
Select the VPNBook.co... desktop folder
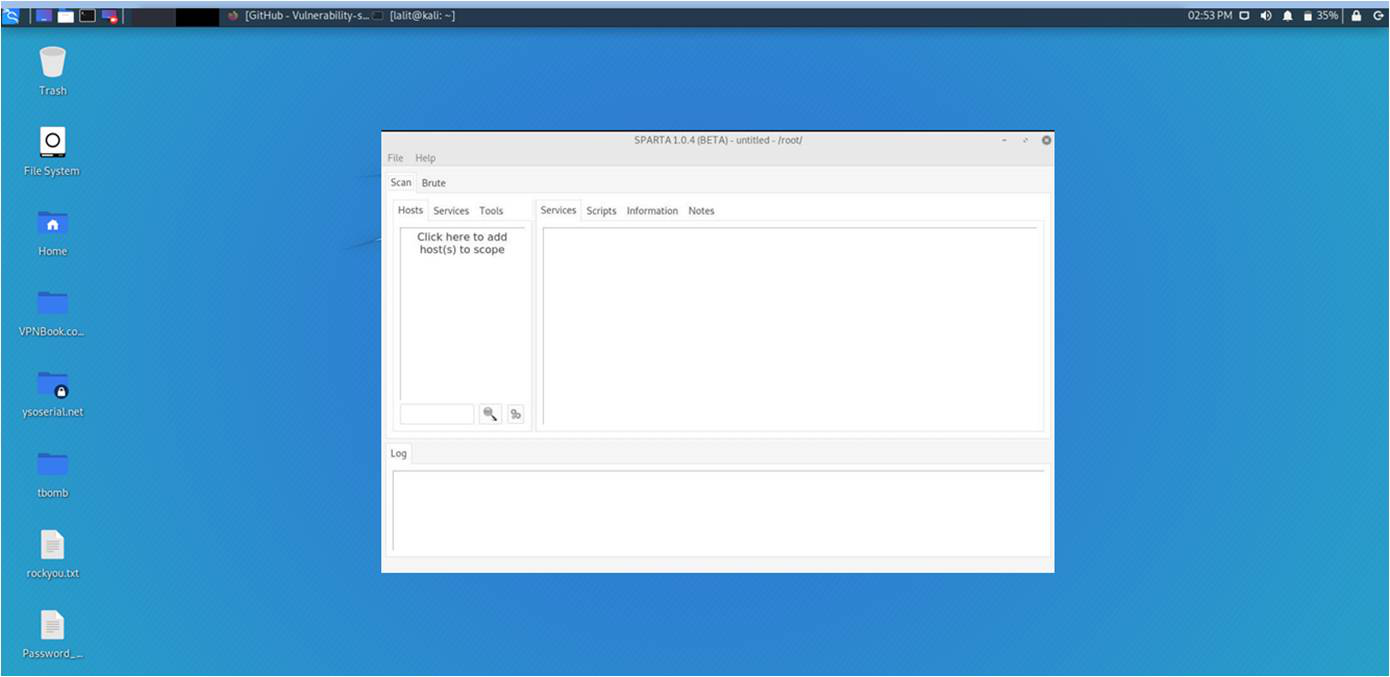coord(52,313)
